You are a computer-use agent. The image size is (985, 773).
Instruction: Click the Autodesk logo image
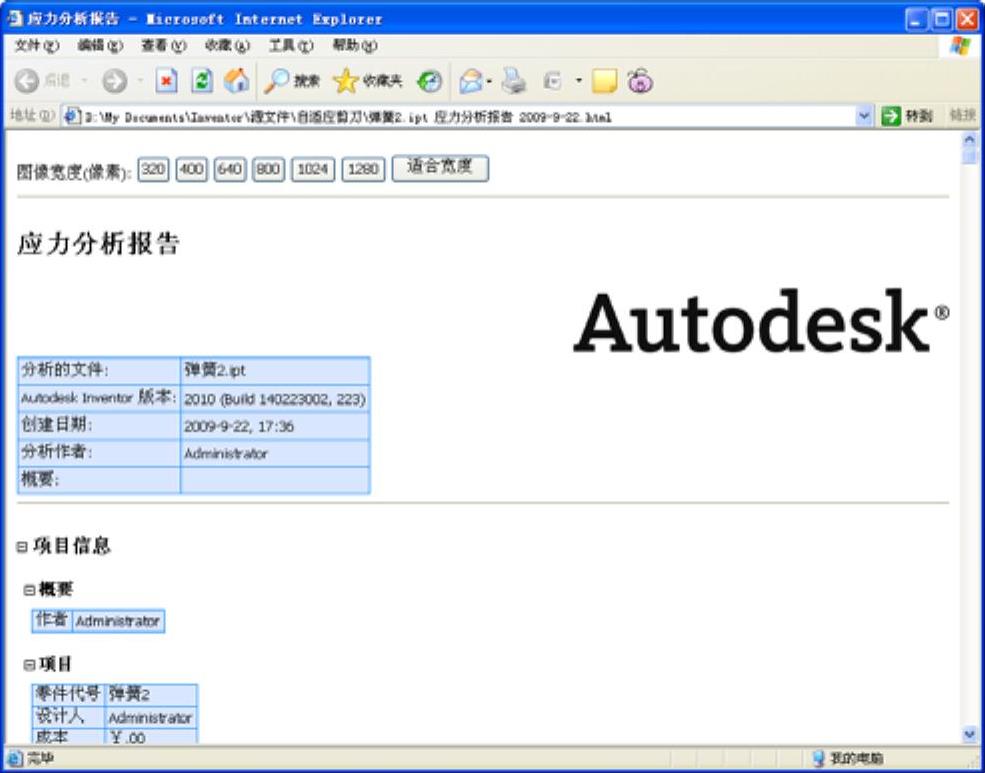pos(761,321)
